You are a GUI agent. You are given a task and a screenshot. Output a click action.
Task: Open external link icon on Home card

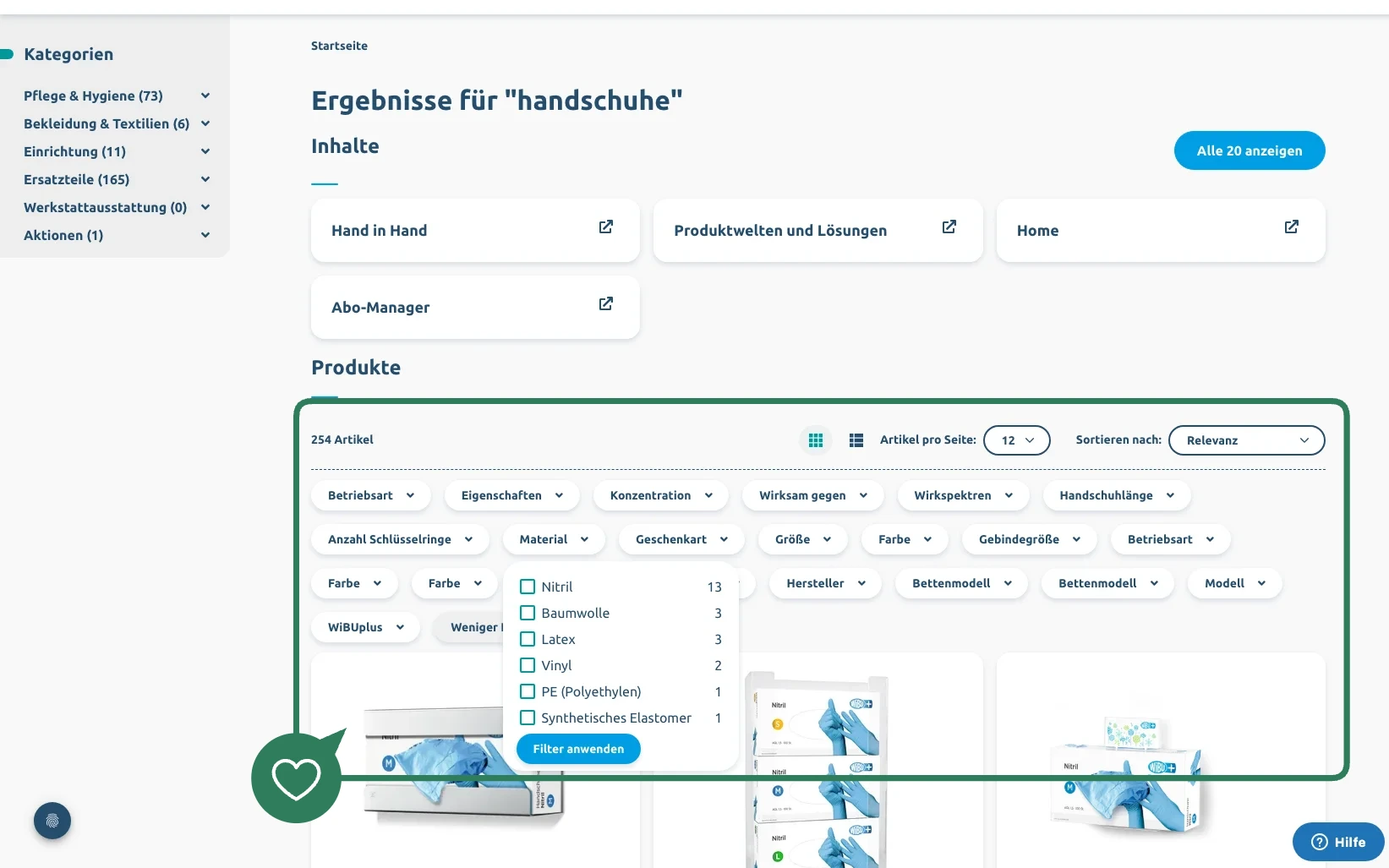(1292, 227)
